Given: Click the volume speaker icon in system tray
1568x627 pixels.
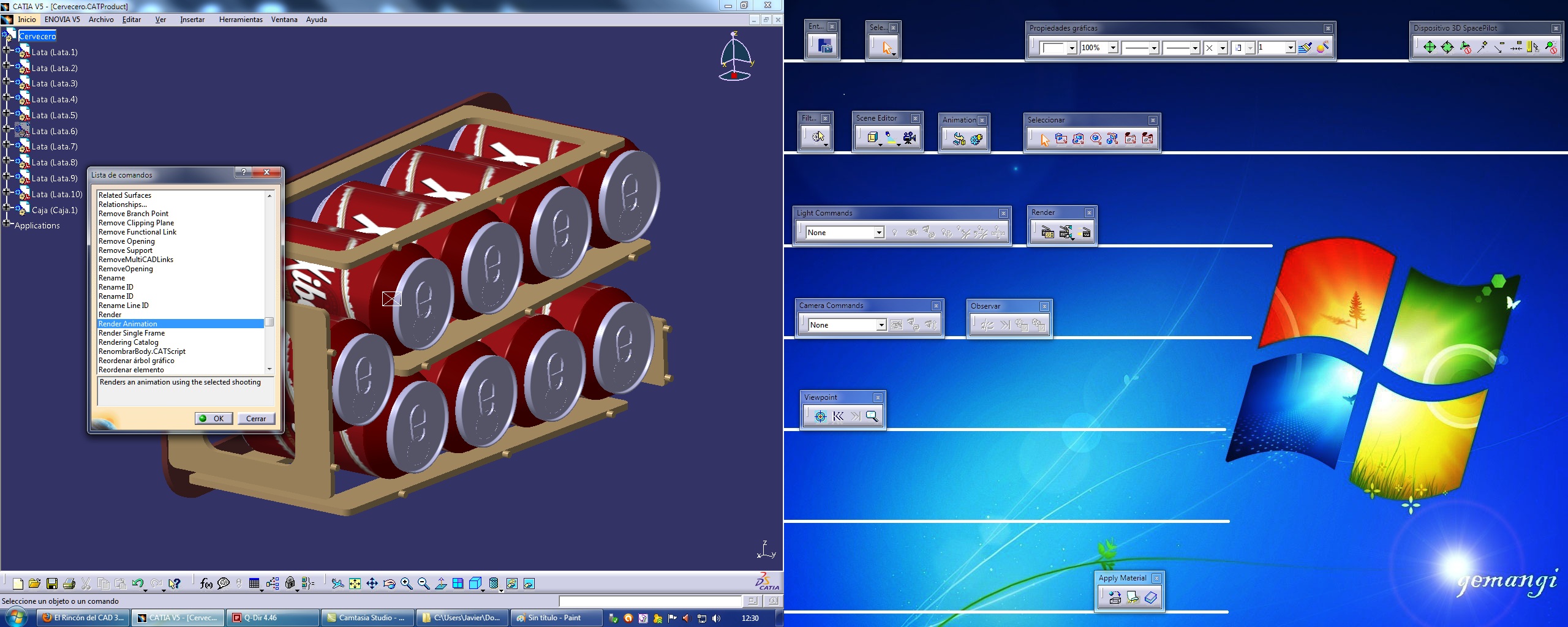Looking at the screenshot, I should click(717, 618).
